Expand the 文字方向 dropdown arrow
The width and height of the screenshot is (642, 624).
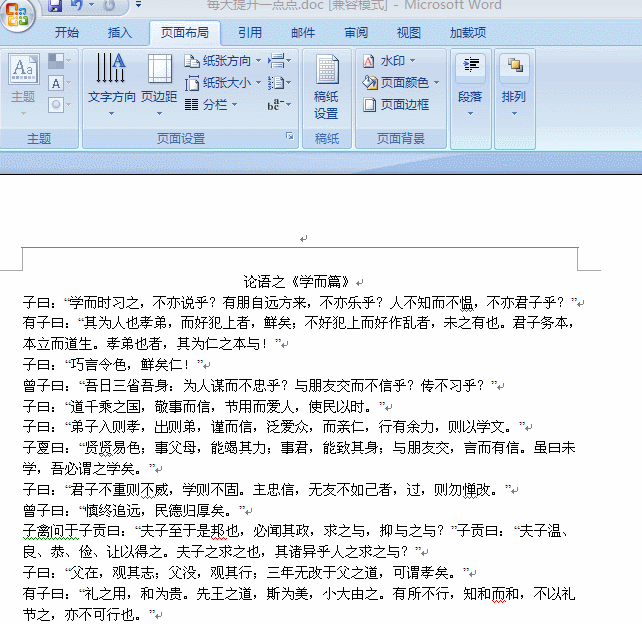click(x=111, y=113)
